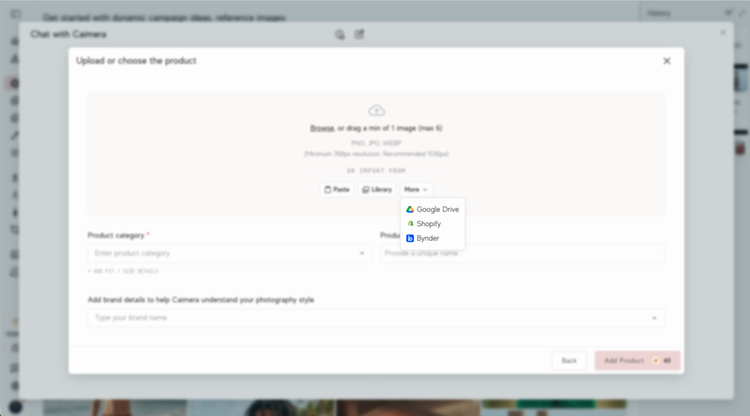Viewport: 750px width, 416px height.
Task: Click the new chat edit icon
Action: point(359,34)
